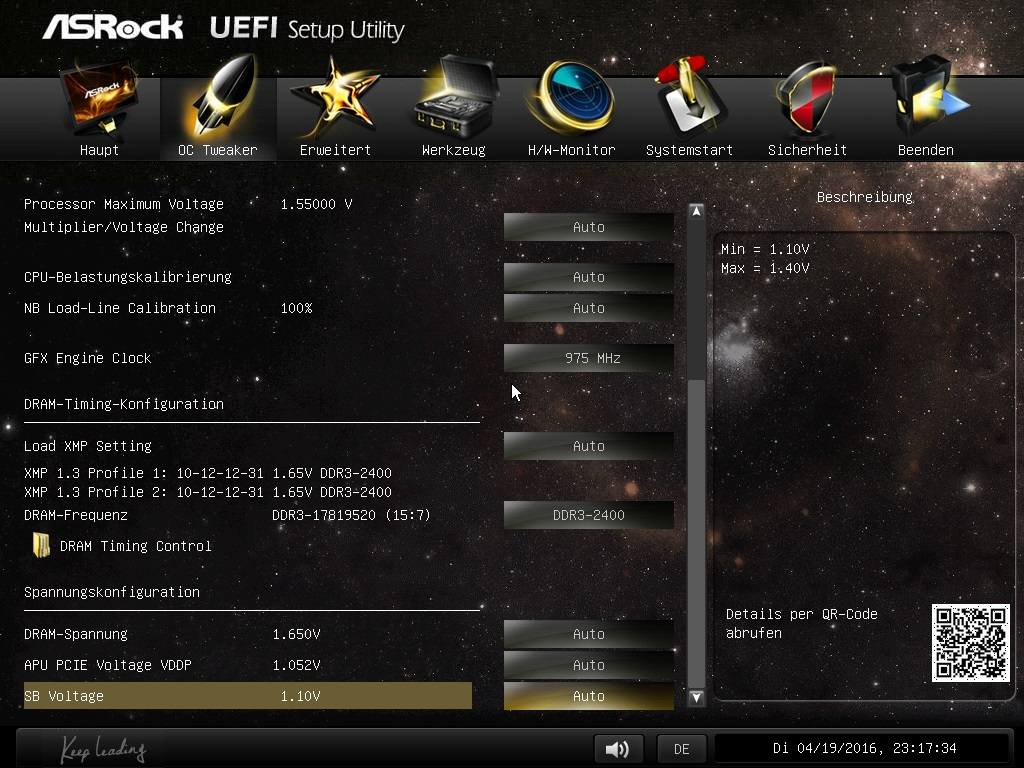Viewport: 1024px width, 768px height.
Task: Select the Load XMP Setting label
Action: point(88,446)
